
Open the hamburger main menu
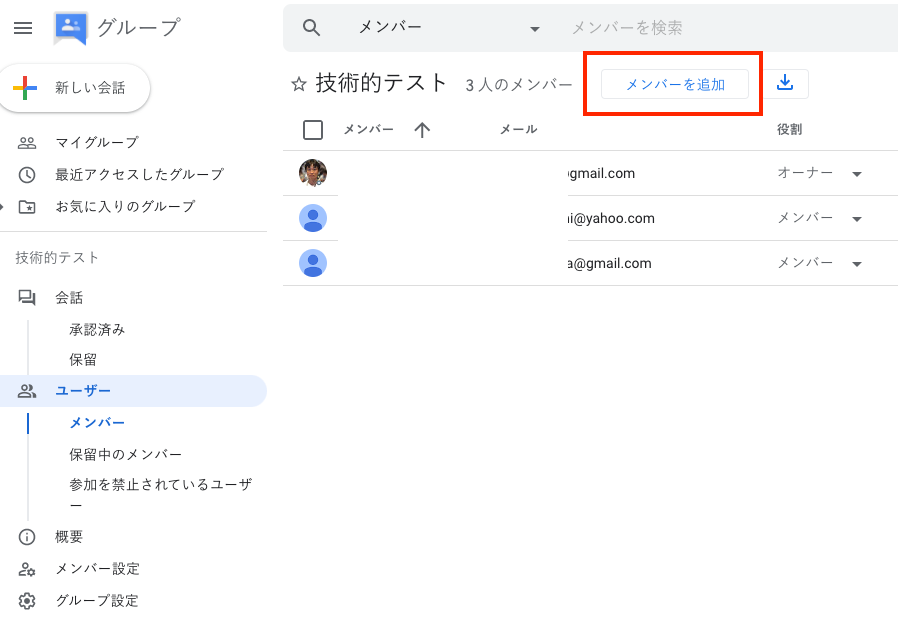click(23, 27)
